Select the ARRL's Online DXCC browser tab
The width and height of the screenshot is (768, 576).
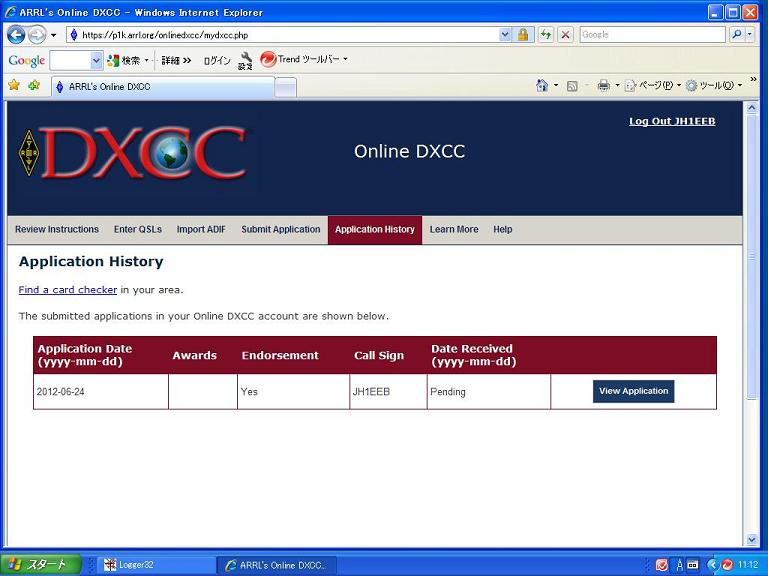coord(163,87)
